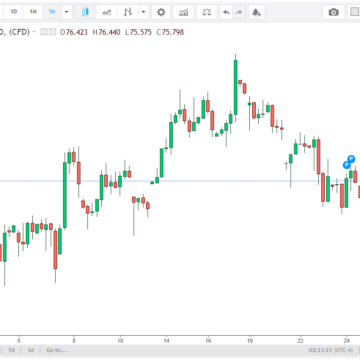Open the symbol (CFD) dropdown arrow
This screenshot has width=360, height=360.
[34, 32]
